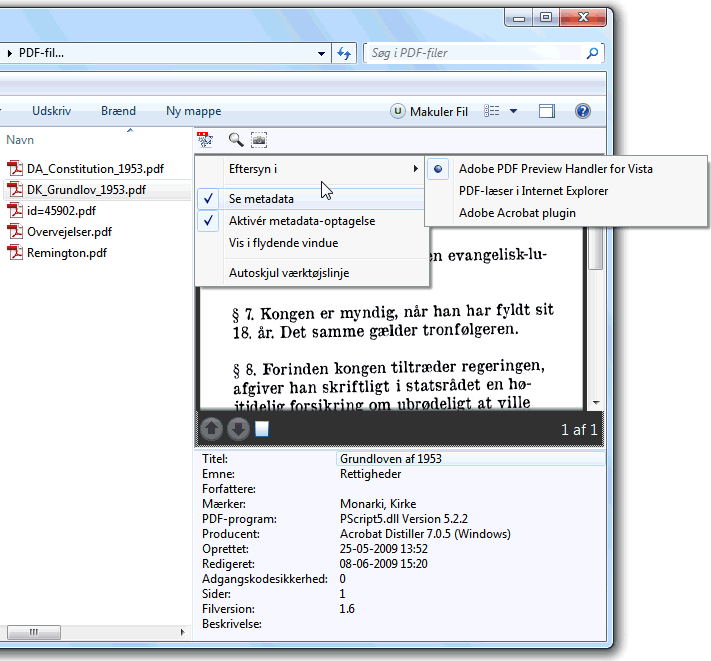Click the Makuler Fil button label
This screenshot has width=711, height=661.
[439, 112]
